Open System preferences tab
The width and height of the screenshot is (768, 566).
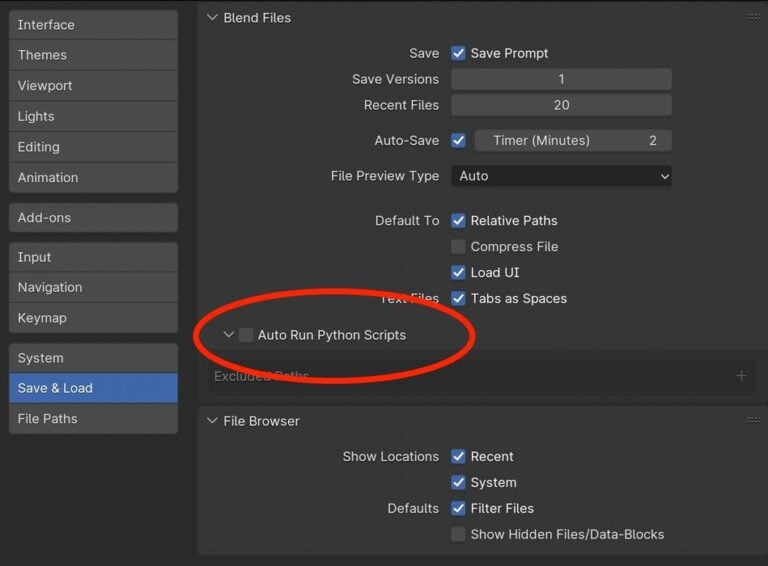tap(93, 358)
